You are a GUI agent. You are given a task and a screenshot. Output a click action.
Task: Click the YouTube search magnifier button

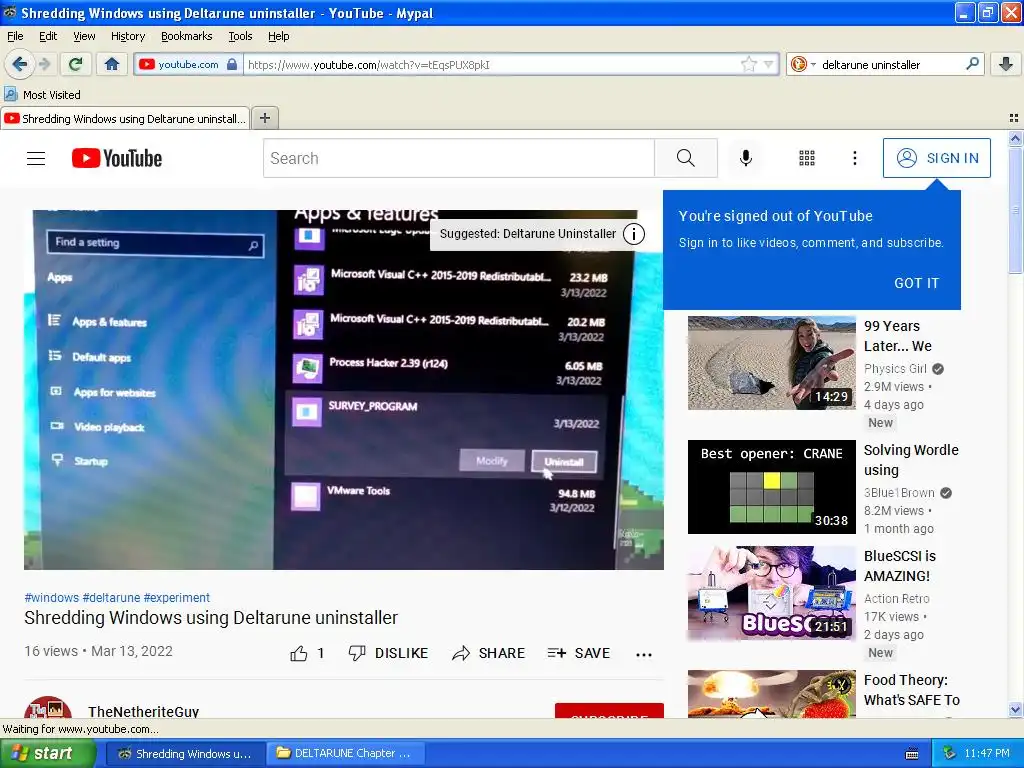pos(686,158)
